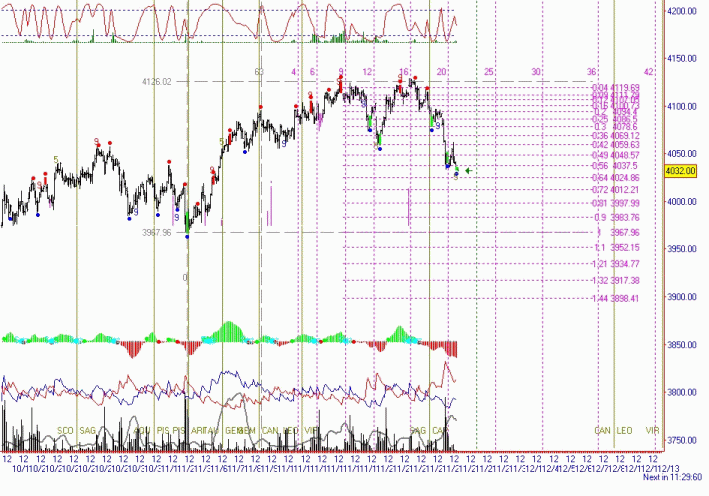Select the gray 63 bar count label

tap(259, 72)
